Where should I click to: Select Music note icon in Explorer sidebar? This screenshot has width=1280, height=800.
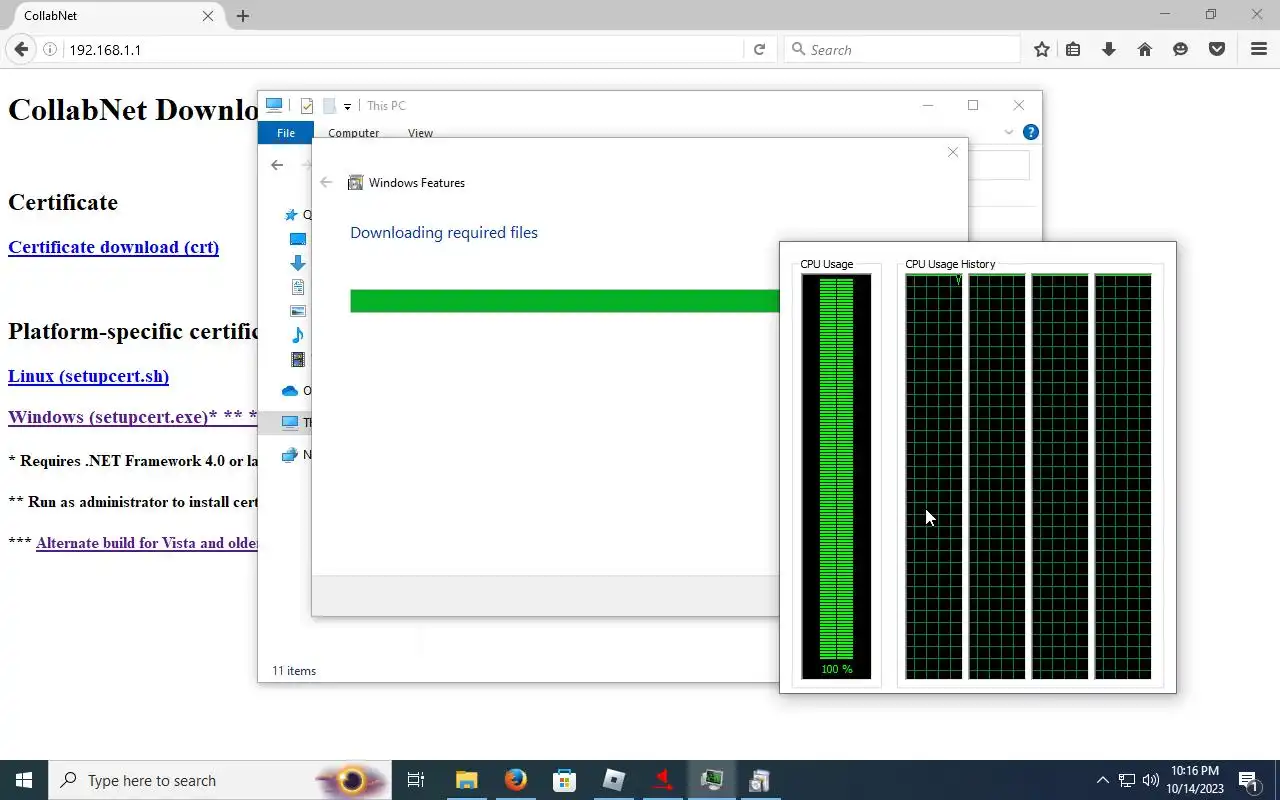(297, 335)
